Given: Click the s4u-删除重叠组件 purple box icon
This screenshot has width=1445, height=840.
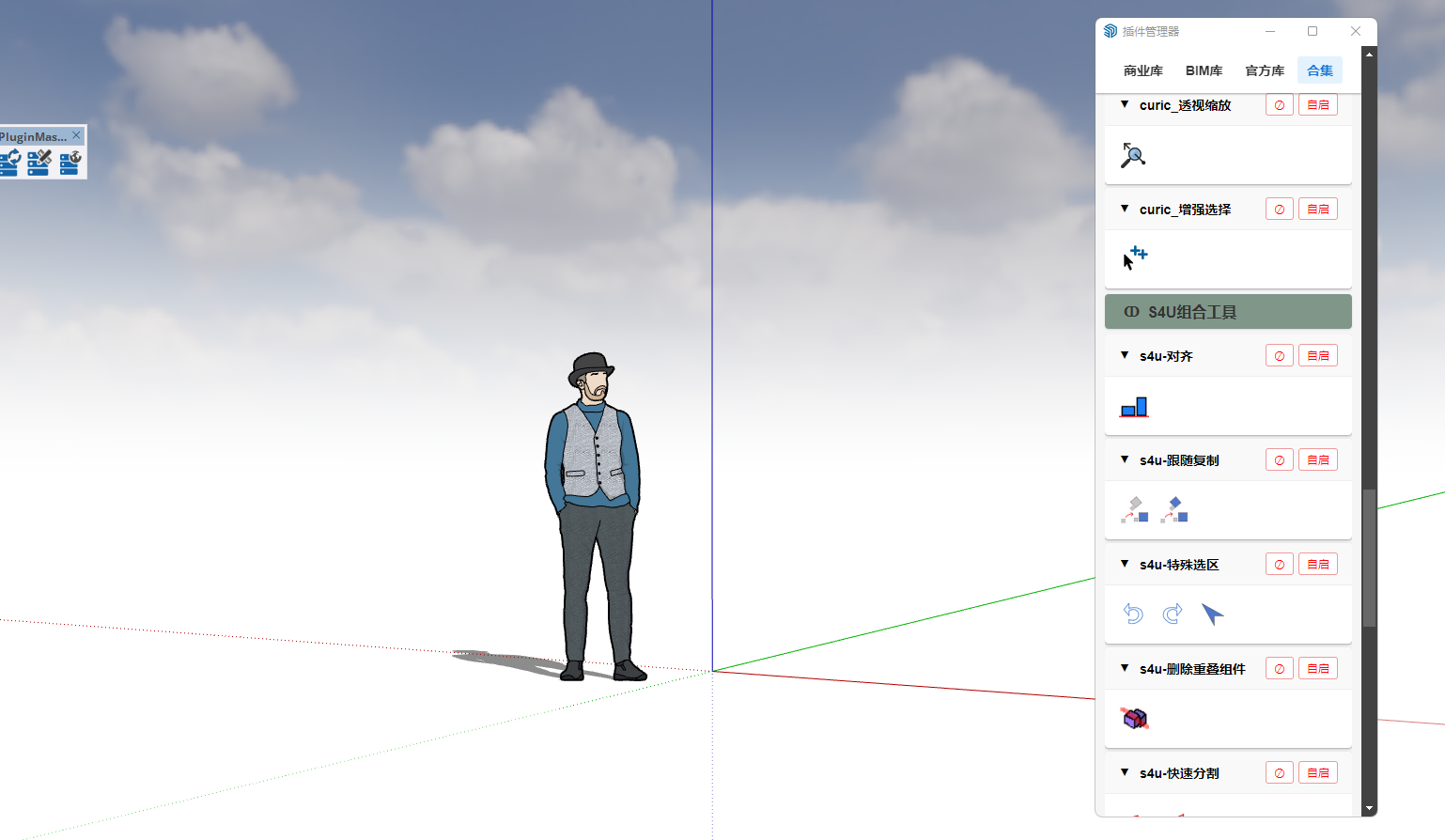Looking at the screenshot, I should pyautogui.click(x=1135, y=719).
